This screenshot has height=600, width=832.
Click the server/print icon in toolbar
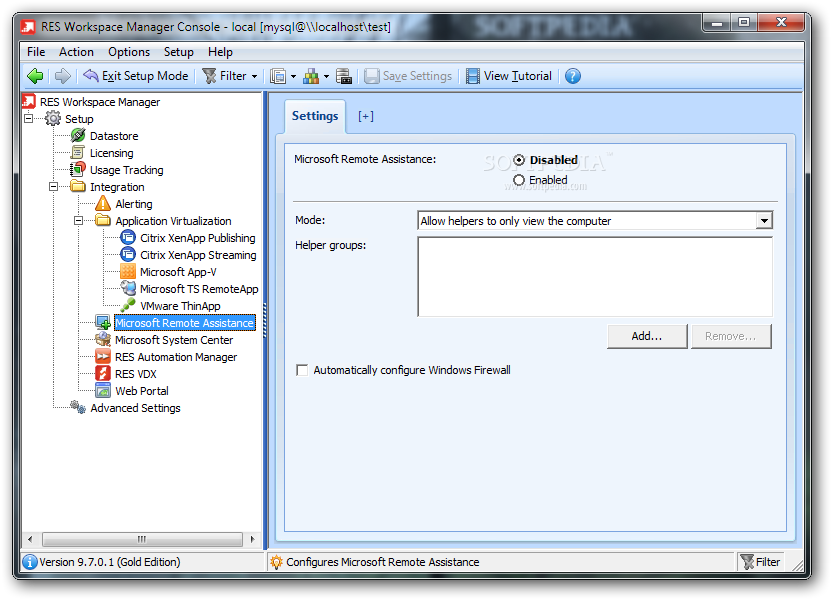[344, 76]
